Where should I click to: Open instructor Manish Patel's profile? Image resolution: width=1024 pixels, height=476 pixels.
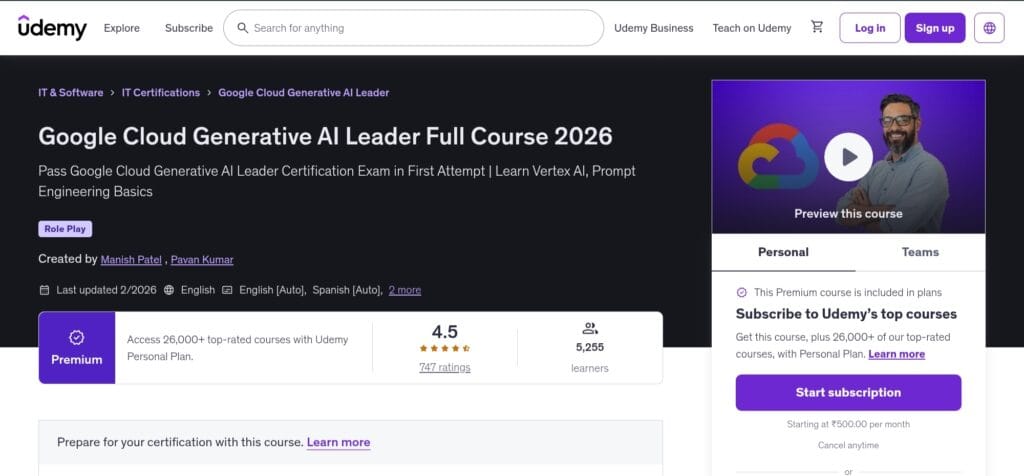[131, 259]
